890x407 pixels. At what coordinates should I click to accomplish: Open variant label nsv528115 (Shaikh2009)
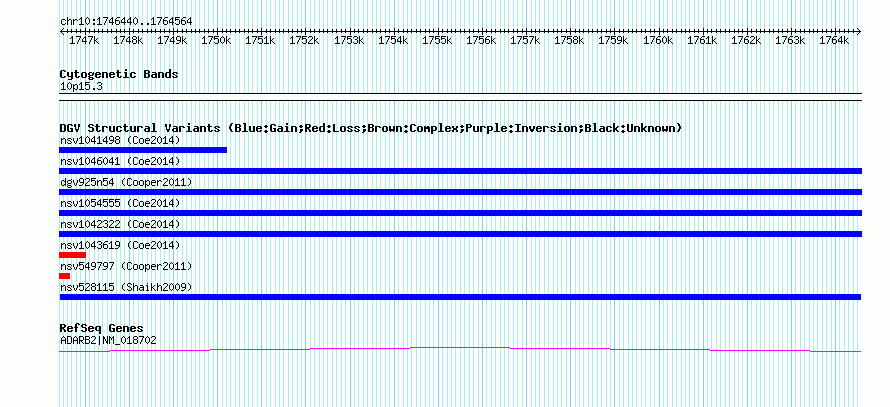click(126, 287)
